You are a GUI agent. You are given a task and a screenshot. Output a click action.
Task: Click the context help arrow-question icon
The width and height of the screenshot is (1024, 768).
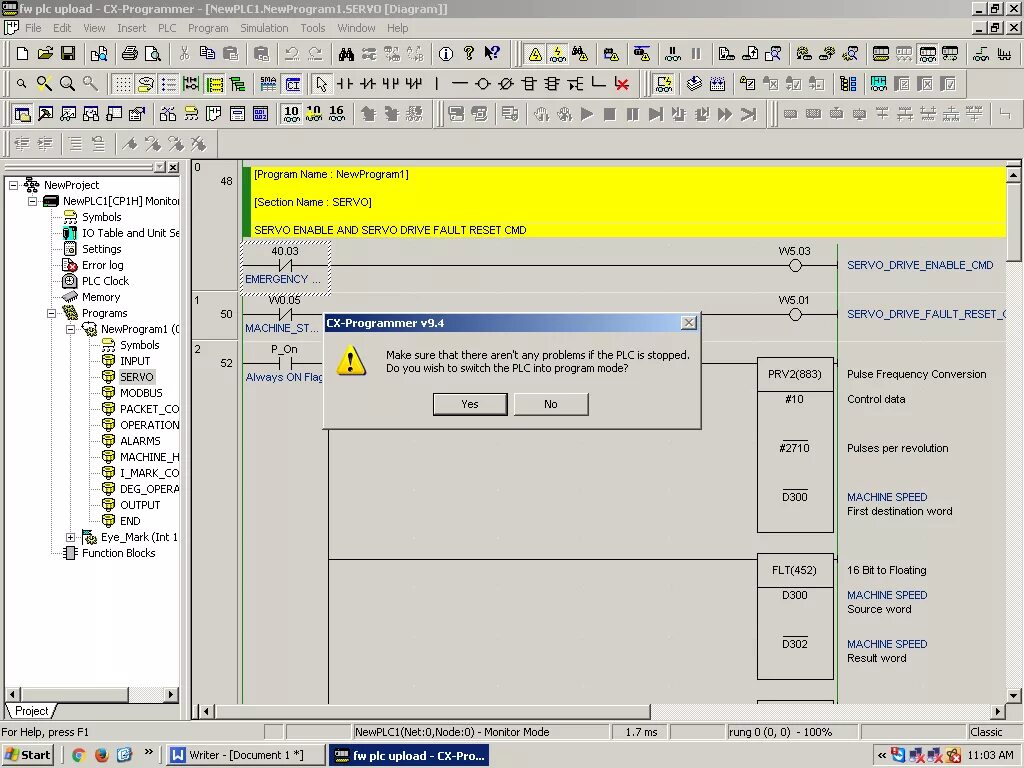(x=492, y=54)
